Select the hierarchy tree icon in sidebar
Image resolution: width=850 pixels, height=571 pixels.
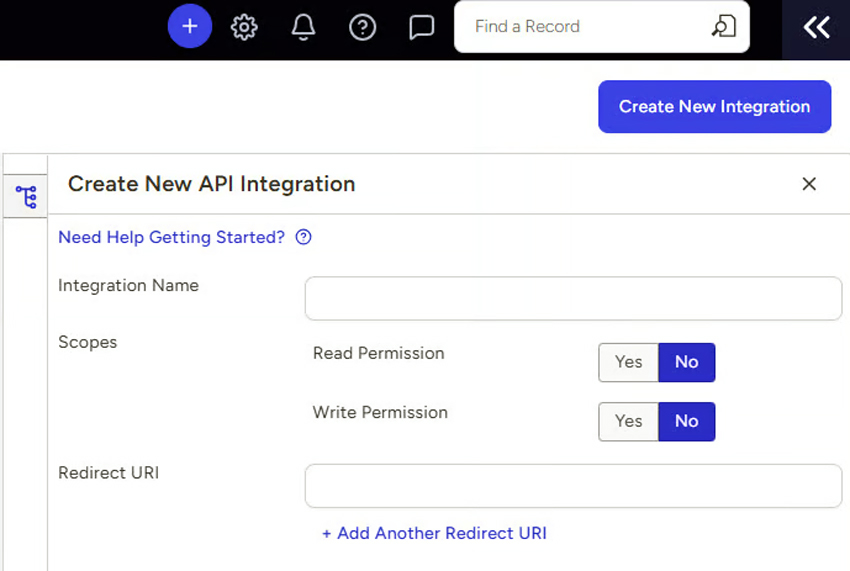pos(26,197)
